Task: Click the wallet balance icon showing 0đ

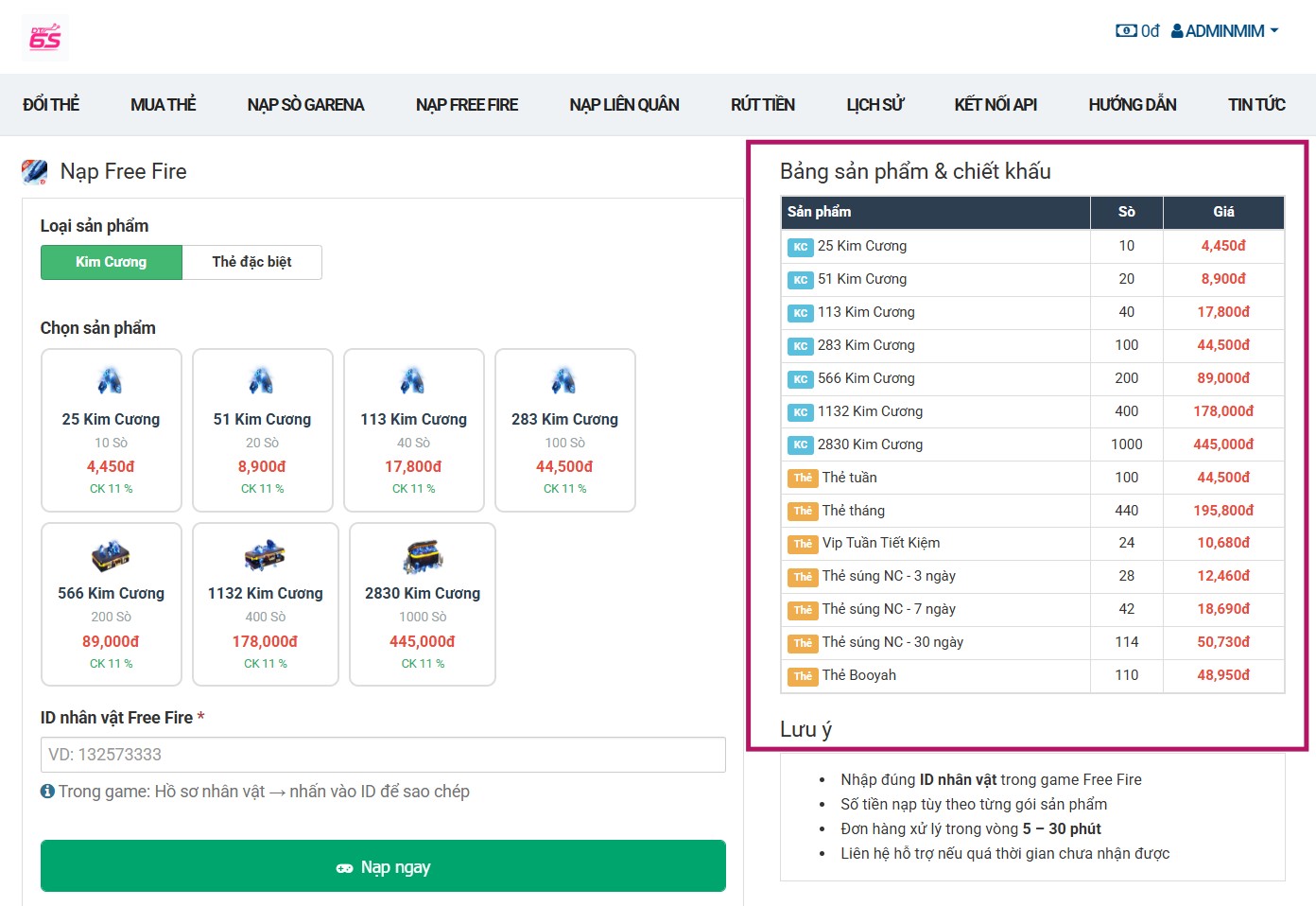Action: pos(1126,31)
